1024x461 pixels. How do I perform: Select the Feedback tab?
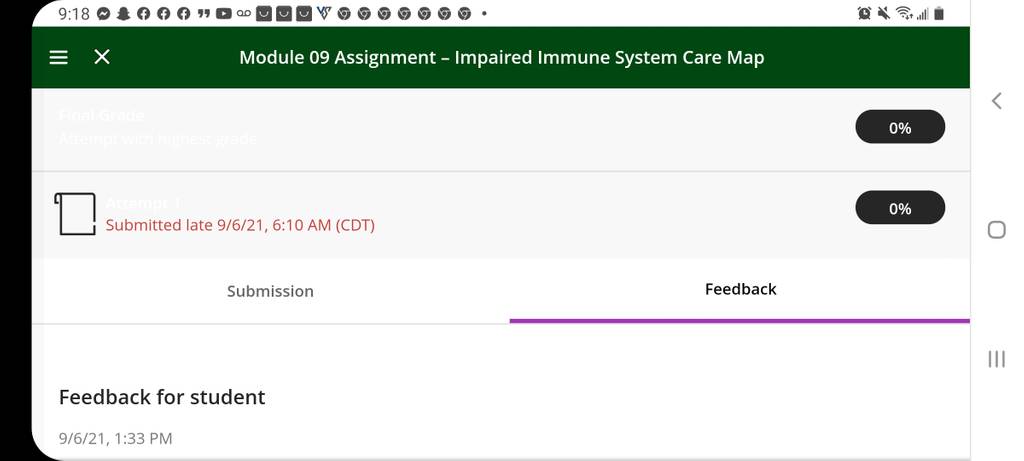[x=740, y=290]
